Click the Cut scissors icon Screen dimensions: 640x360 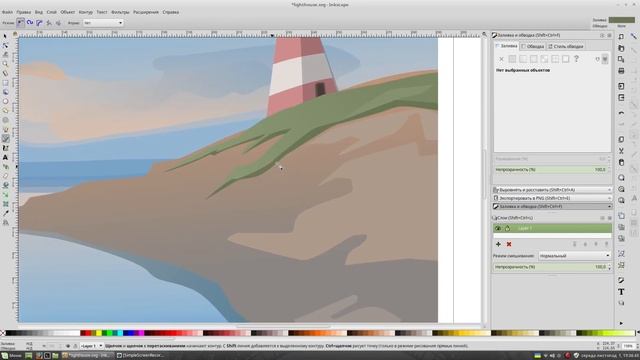click(x=621, y=151)
